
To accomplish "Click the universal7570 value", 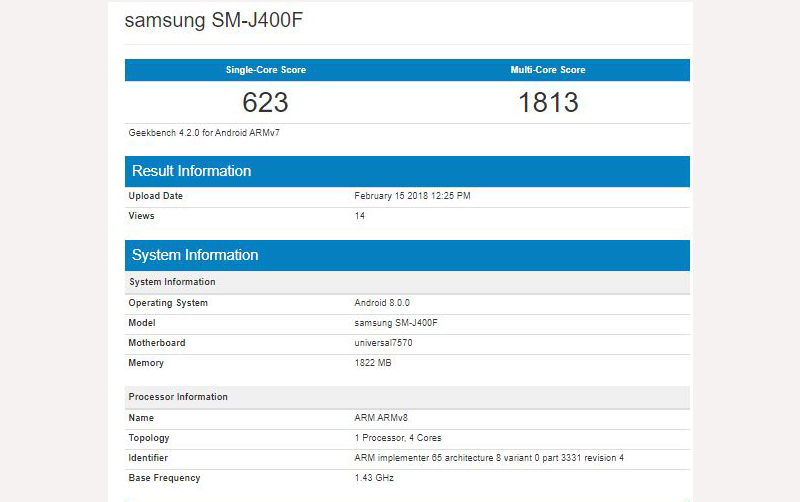I will (383, 343).
